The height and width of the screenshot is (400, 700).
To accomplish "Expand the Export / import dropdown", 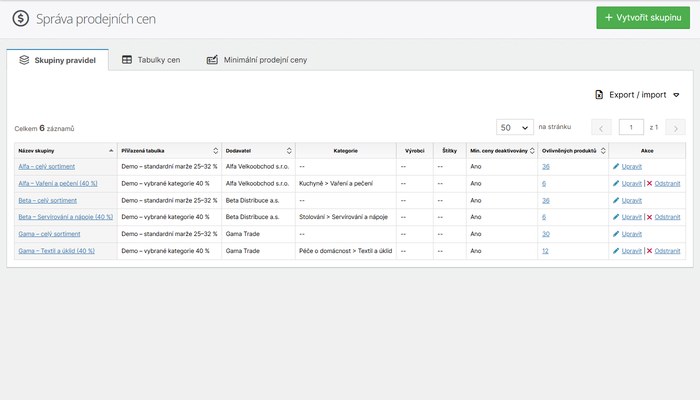I will click(638, 95).
